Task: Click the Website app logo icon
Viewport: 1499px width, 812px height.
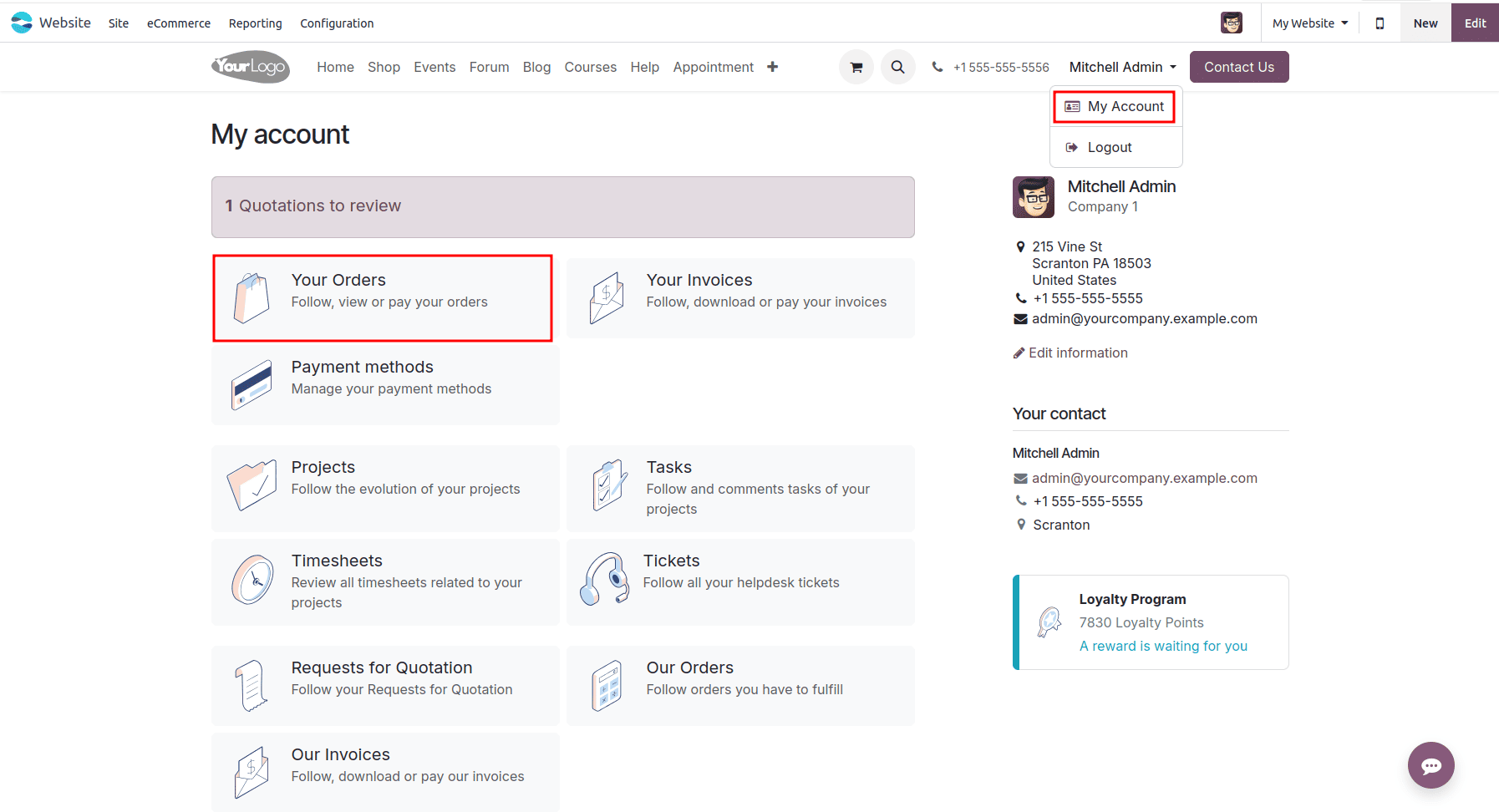Action: (21, 22)
